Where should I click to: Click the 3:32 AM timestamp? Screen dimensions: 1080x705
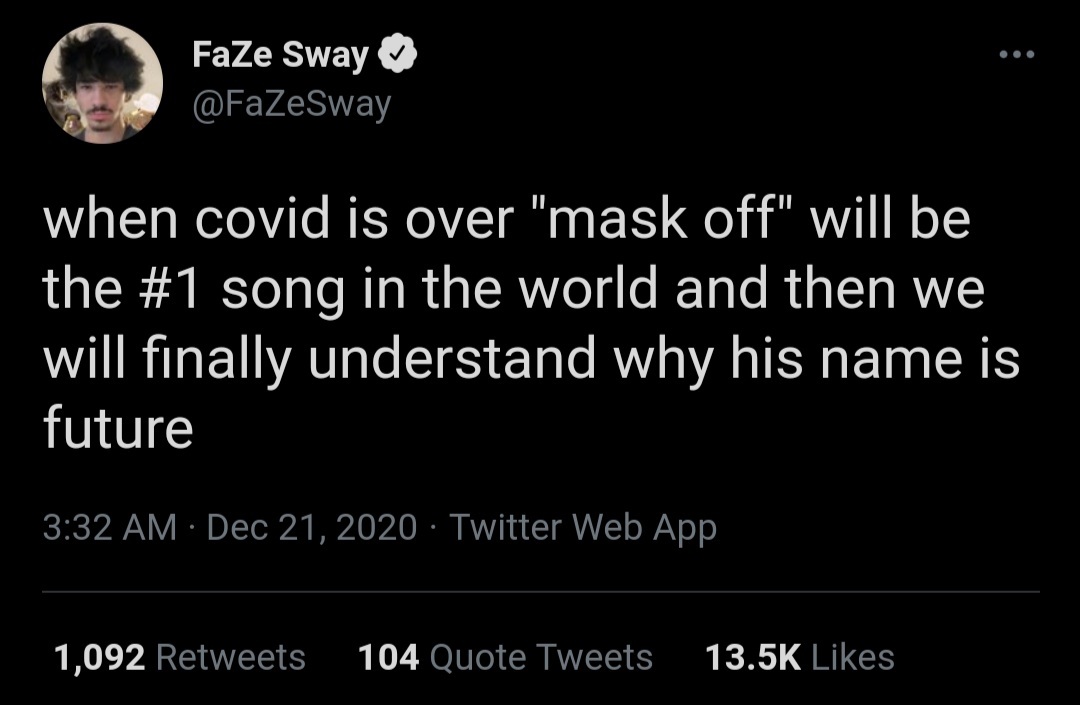point(109,527)
